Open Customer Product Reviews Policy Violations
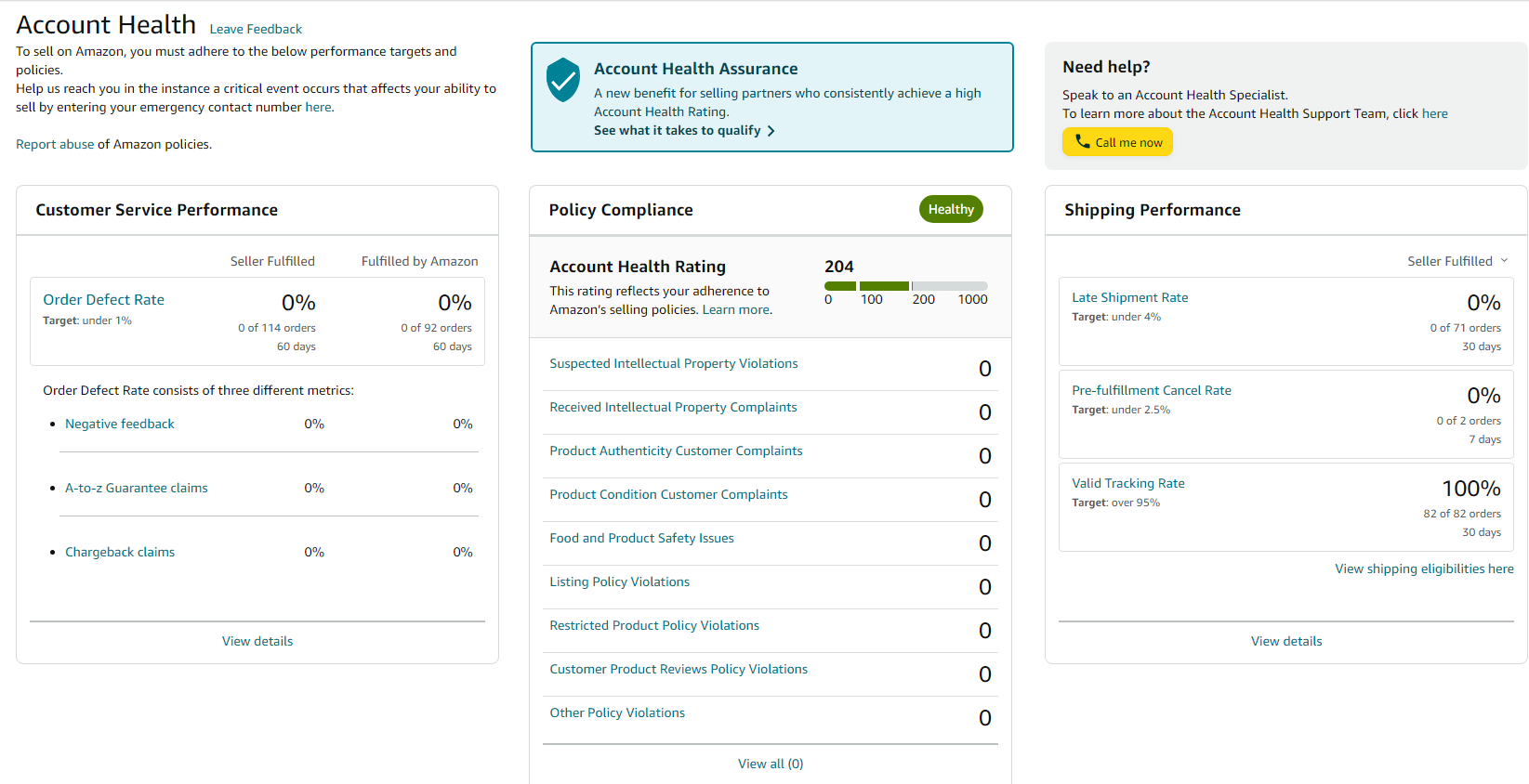 tap(679, 669)
